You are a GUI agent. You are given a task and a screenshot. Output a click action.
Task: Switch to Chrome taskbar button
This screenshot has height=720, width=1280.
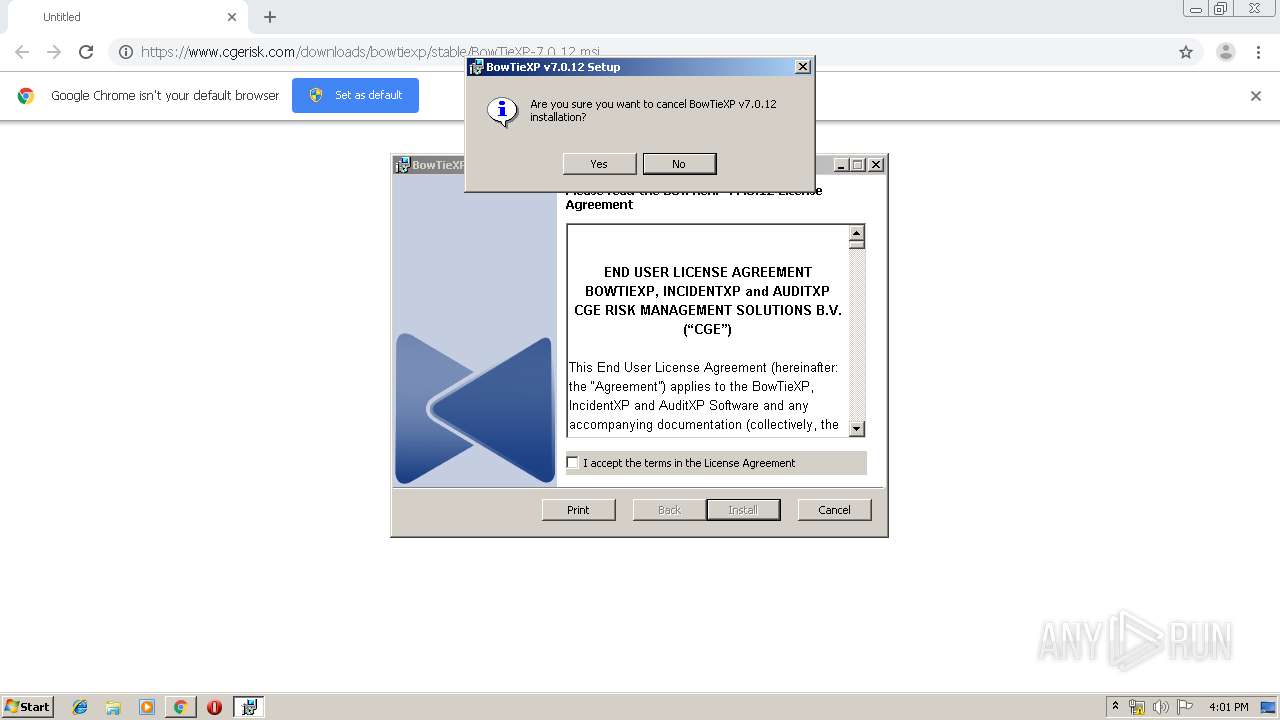(x=180, y=707)
